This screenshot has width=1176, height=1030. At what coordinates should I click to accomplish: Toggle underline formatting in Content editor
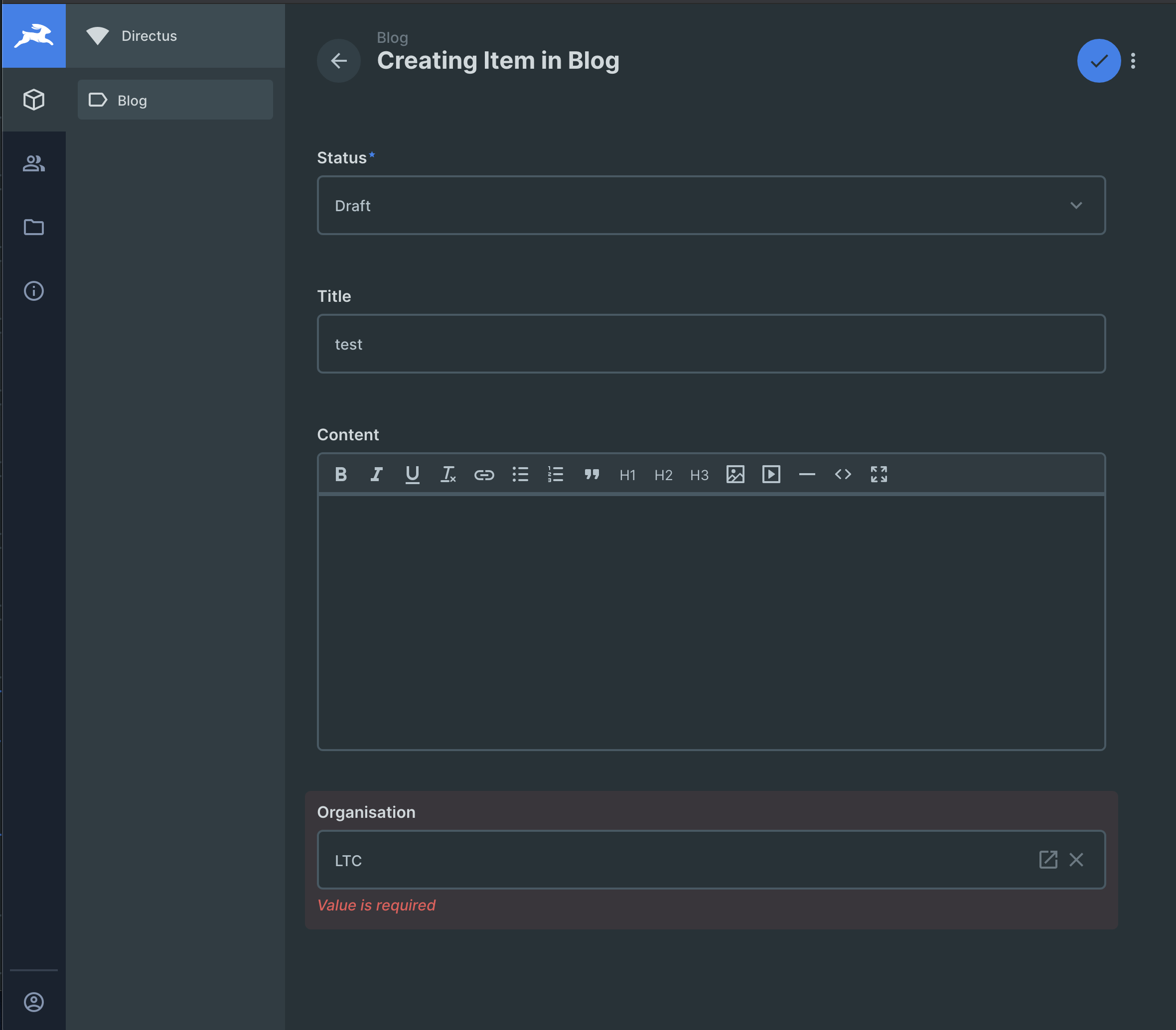[x=412, y=474]
